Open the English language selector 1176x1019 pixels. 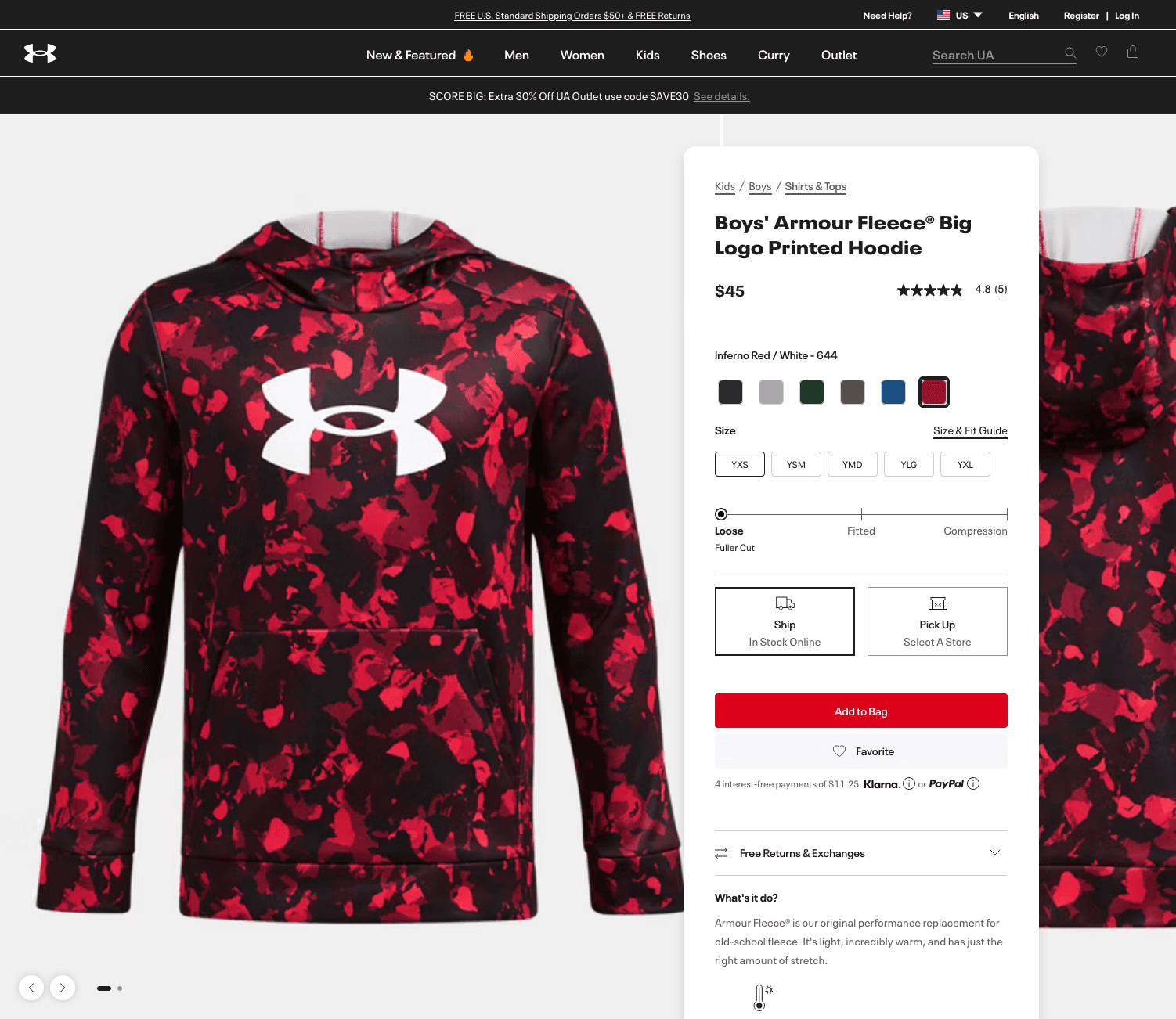(1023, 16)
